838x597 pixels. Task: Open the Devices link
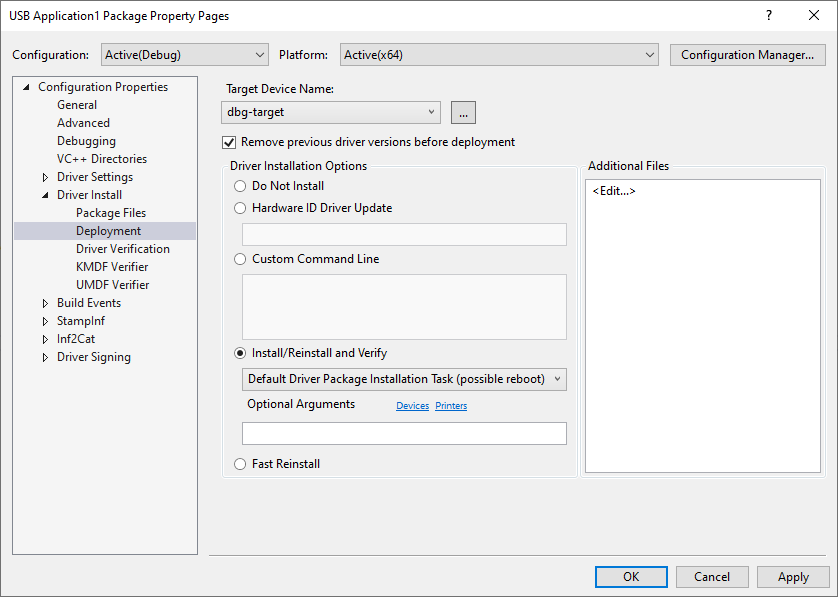click(x=412, y=405)
